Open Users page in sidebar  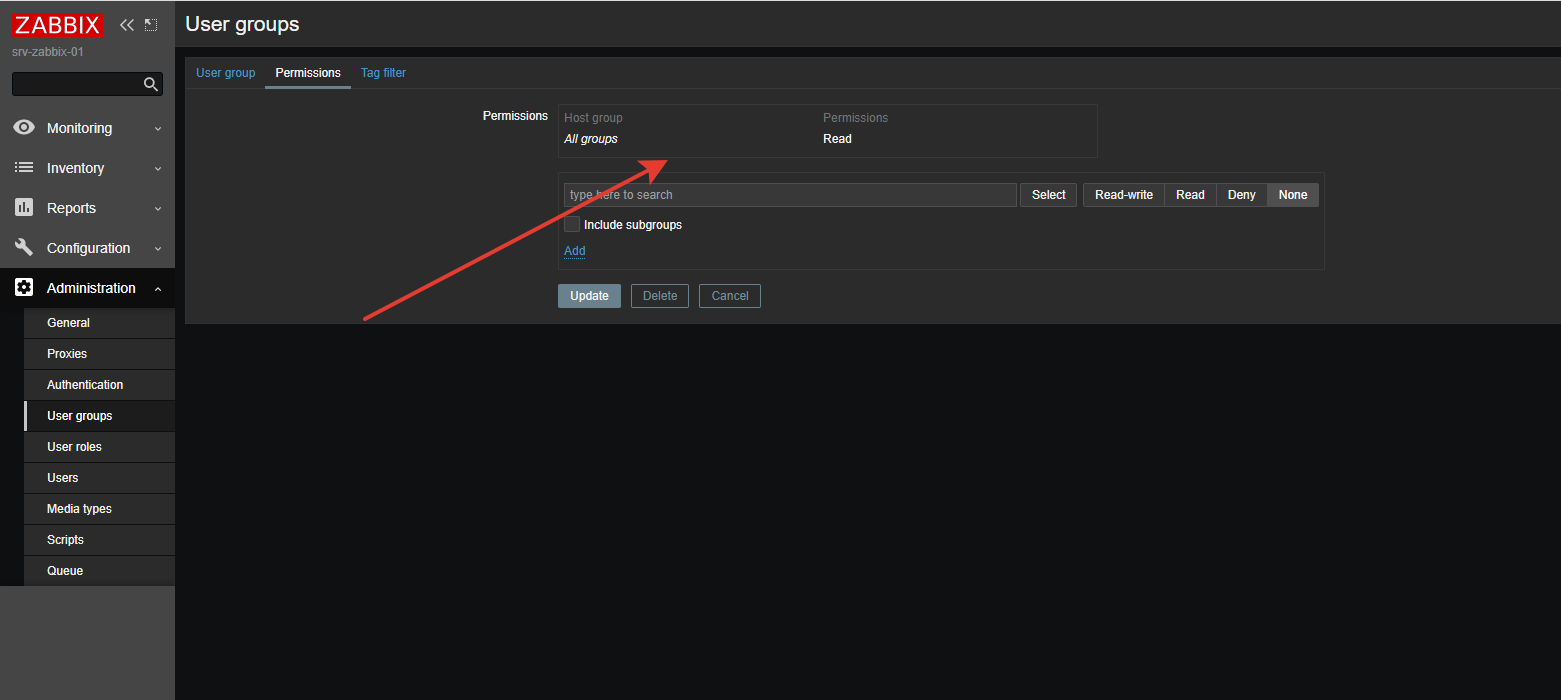[99, 478]
